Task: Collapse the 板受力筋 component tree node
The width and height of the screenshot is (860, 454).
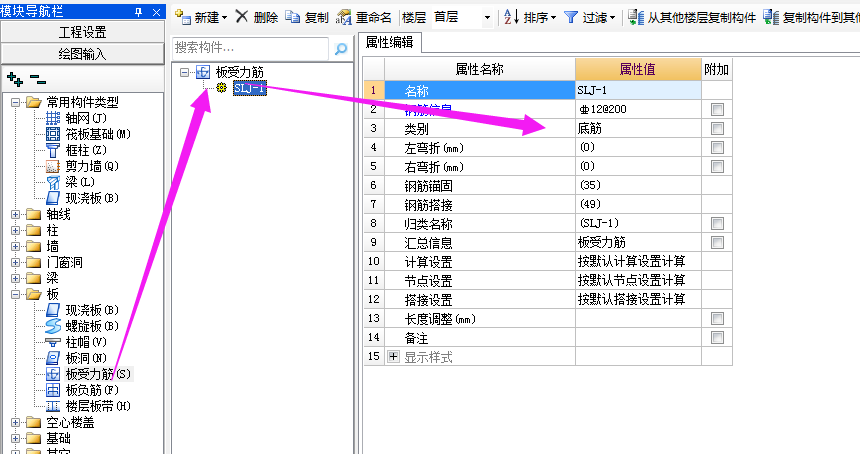Action: coord(184,72)
